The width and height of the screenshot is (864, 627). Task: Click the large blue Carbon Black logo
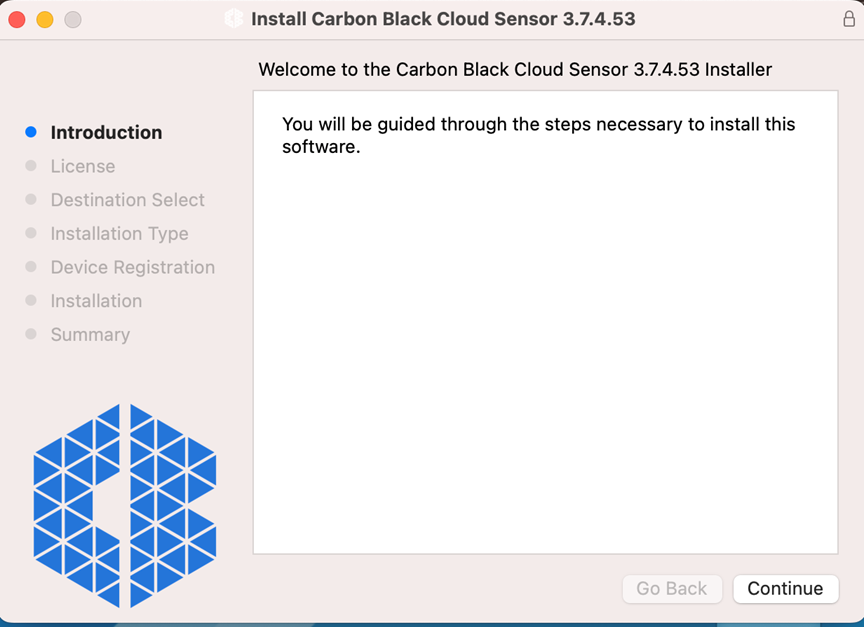(x=125, y=505)
